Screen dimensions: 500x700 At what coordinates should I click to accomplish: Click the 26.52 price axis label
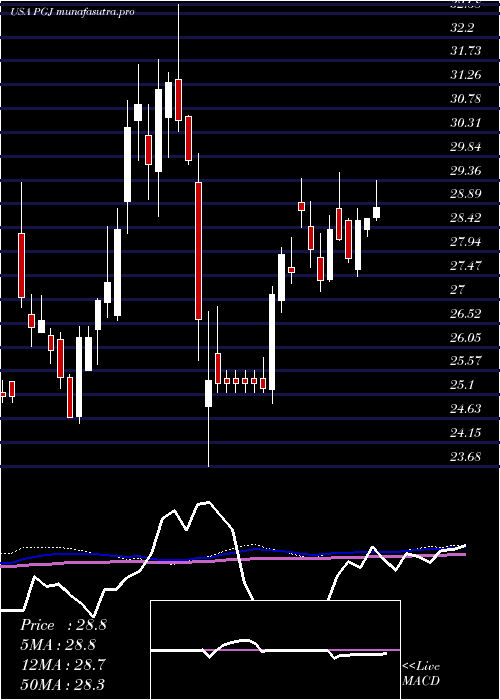(x=466, y=314)
